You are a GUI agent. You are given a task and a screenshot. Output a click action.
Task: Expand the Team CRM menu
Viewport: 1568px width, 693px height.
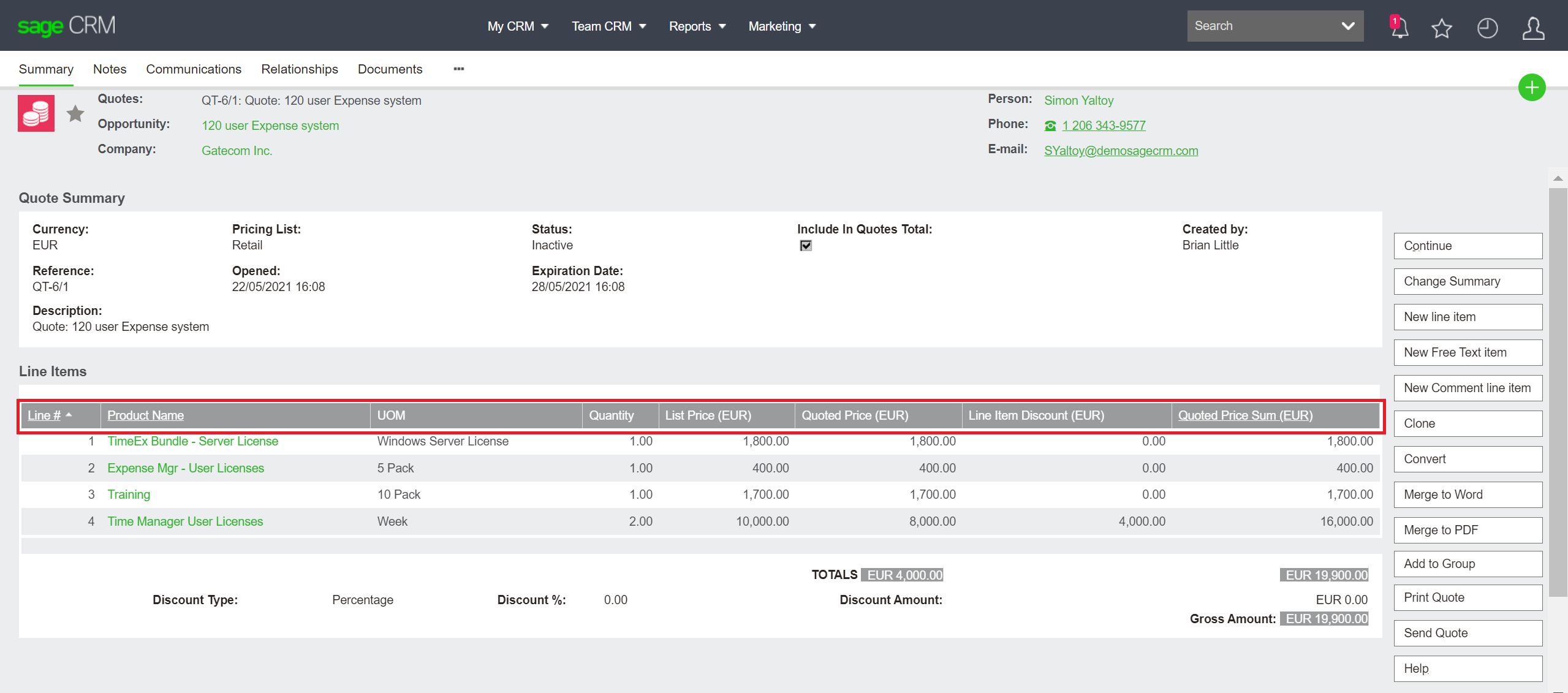(609, 26)
